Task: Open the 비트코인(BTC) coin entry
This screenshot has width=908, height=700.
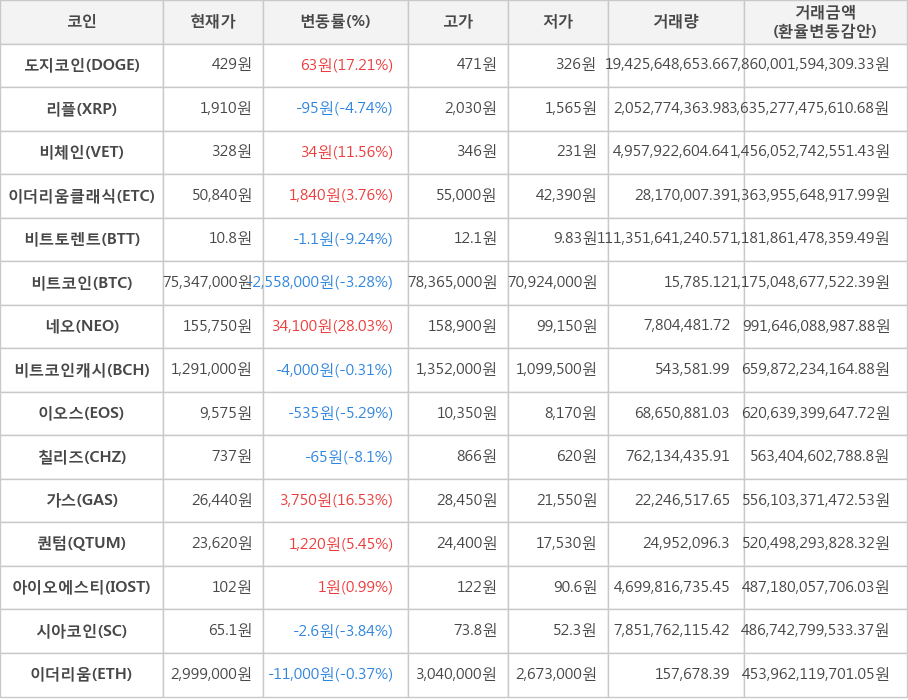Action: pyautogui.click(x=82, y=282)
